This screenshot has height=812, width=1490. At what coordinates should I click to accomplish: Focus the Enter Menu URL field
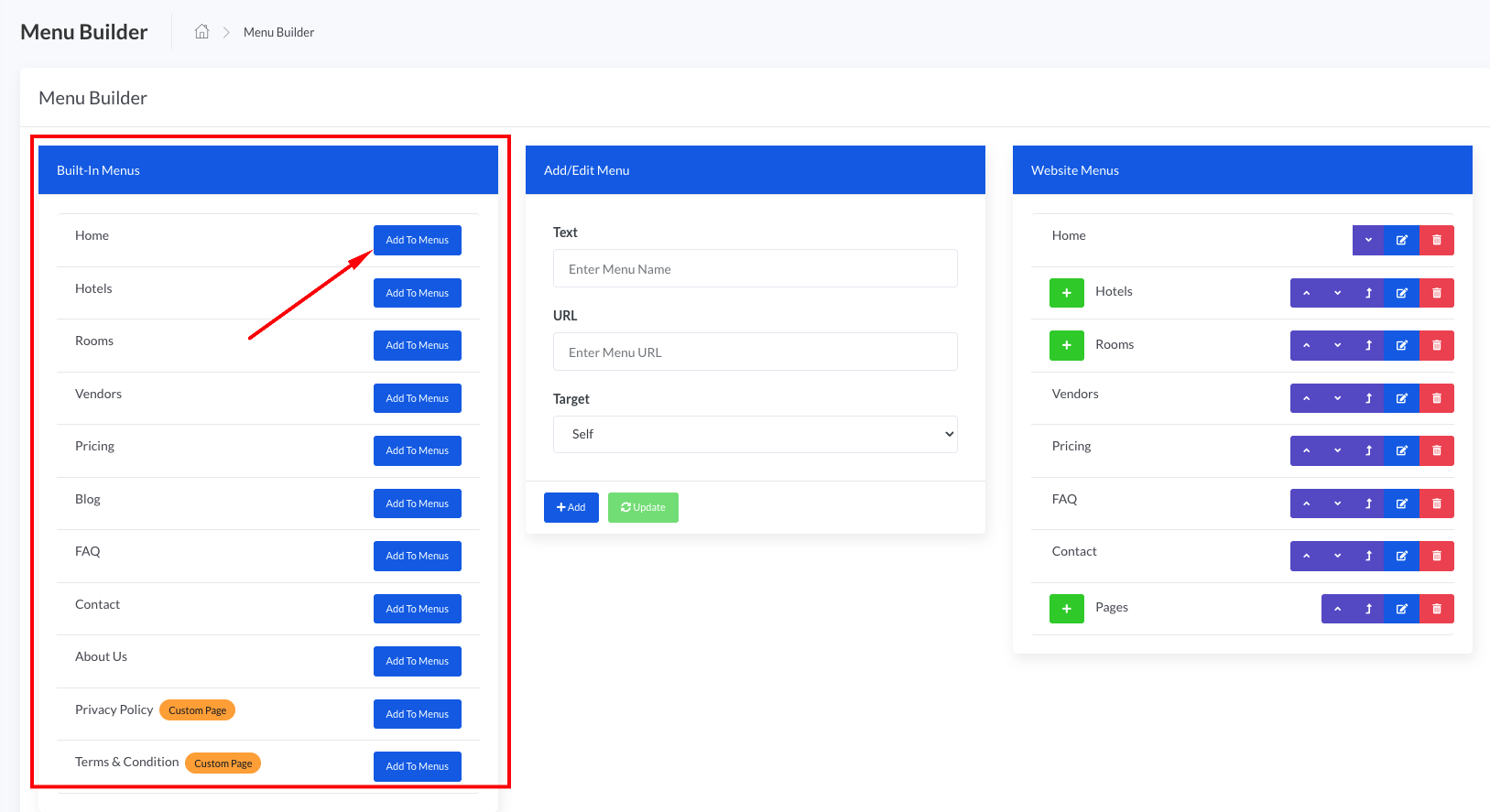pyautogui.click(x=755, y=352)
